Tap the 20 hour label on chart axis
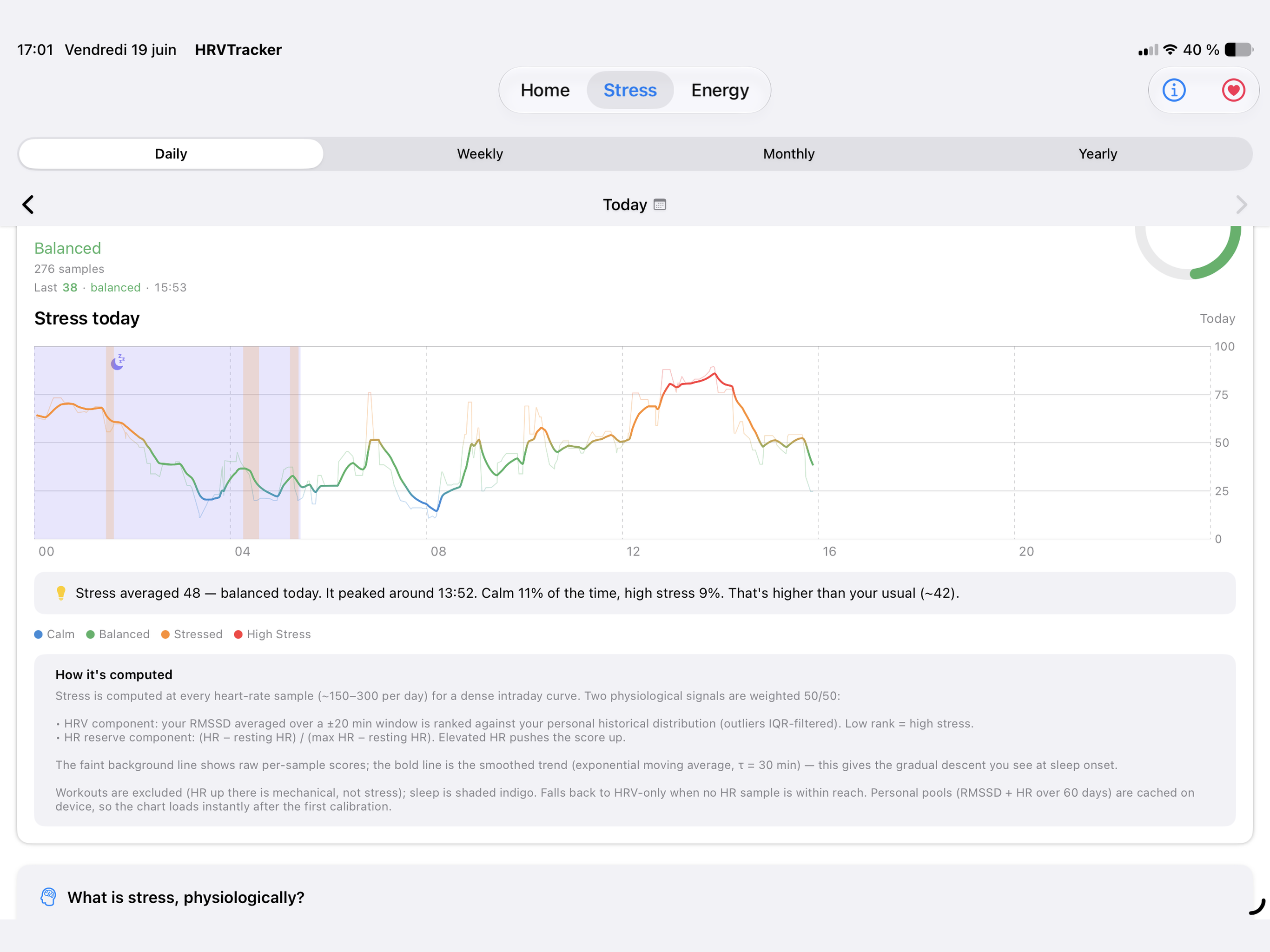1270x952 pixels. 1026,551
